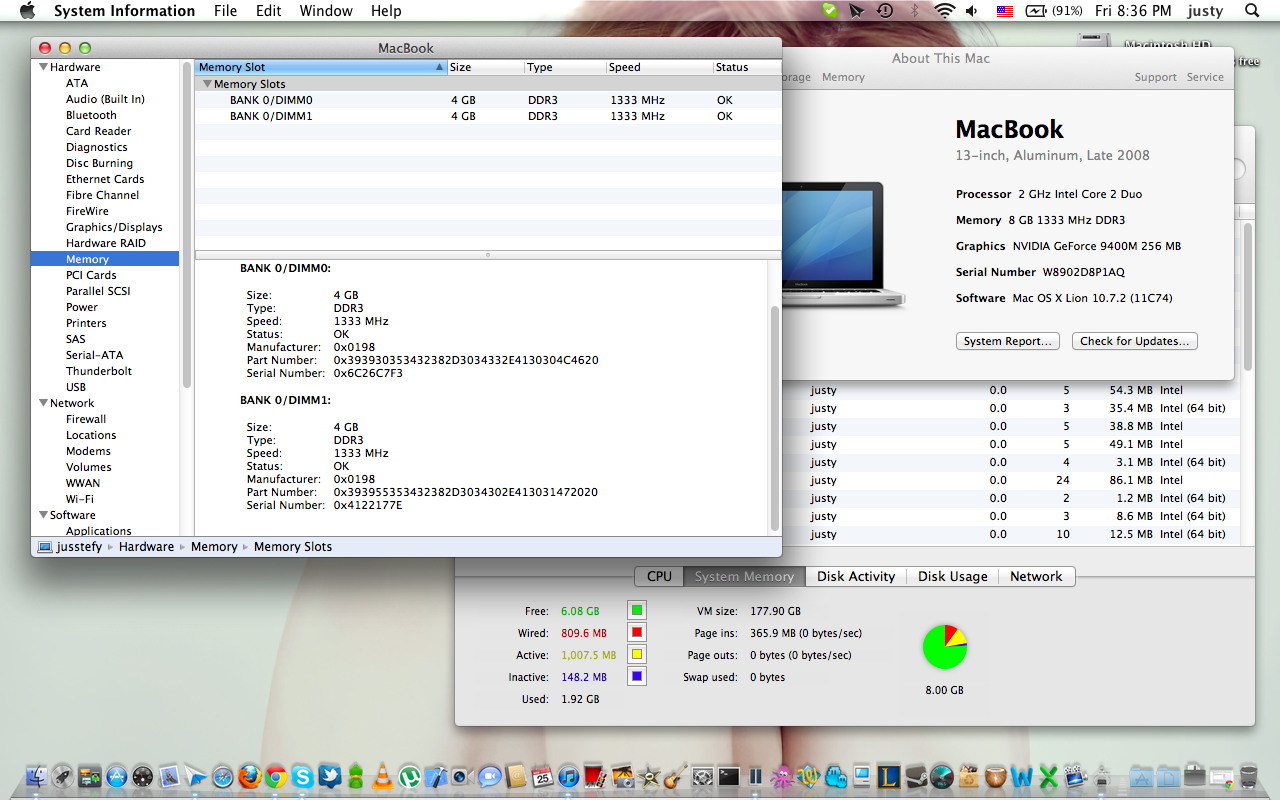1280x800 pixels.
Task: Collapse the Memory Slots disclosure triangle
Action: click(206, 84)
